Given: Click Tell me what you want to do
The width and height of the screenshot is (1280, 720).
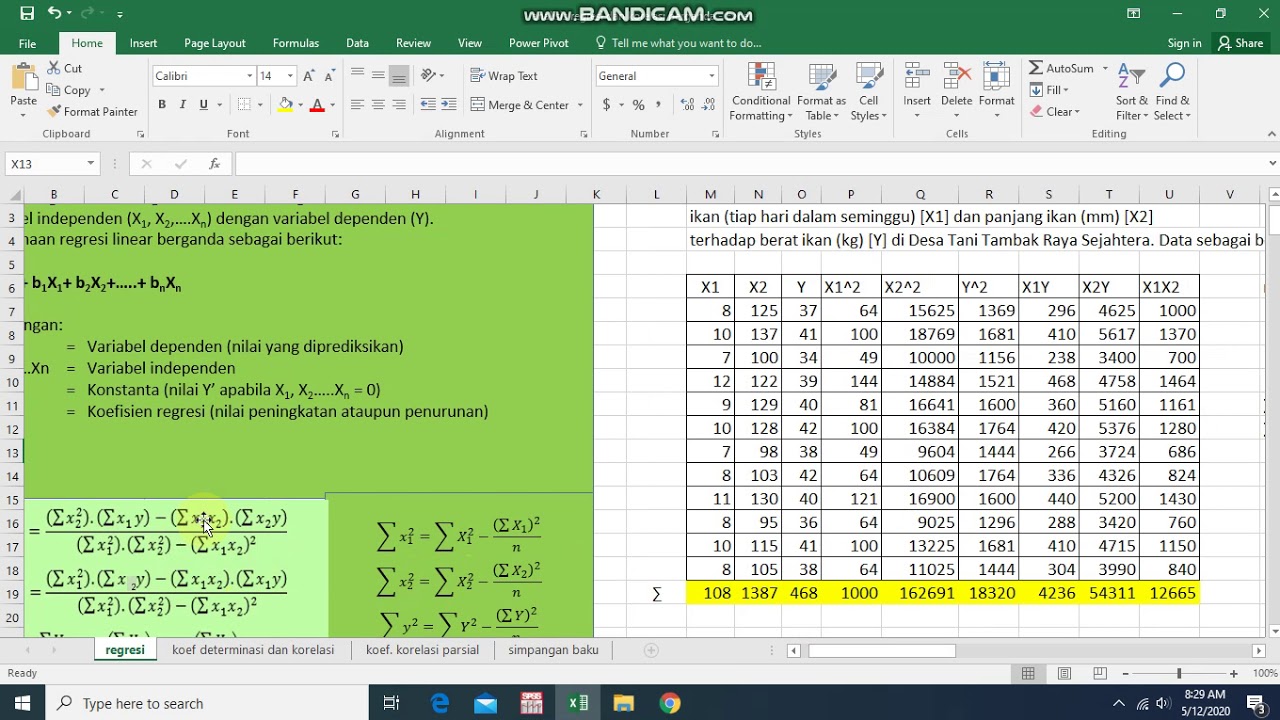Looking at the screenshot, I should (679, 43).
